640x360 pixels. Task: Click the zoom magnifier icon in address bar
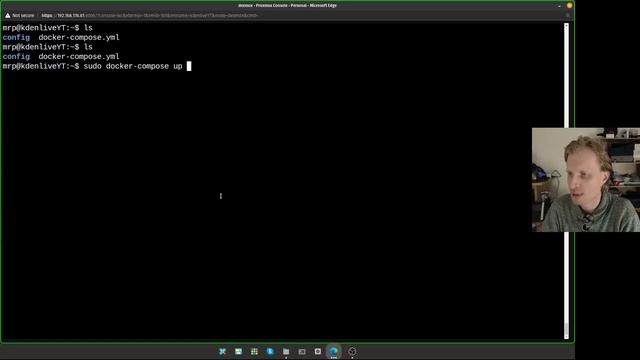coord(567,16)
